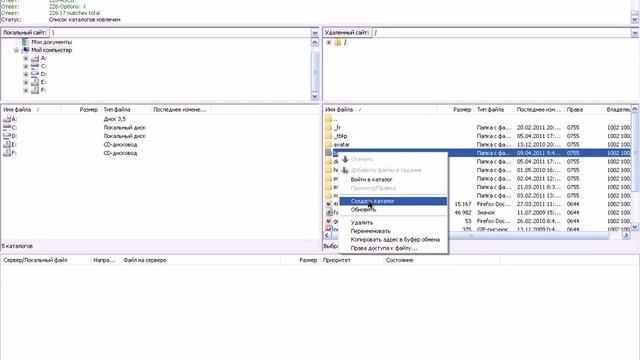Sort remote list by 'Владелец' column header
Viewport: 640px width, 360px height.
618,110
